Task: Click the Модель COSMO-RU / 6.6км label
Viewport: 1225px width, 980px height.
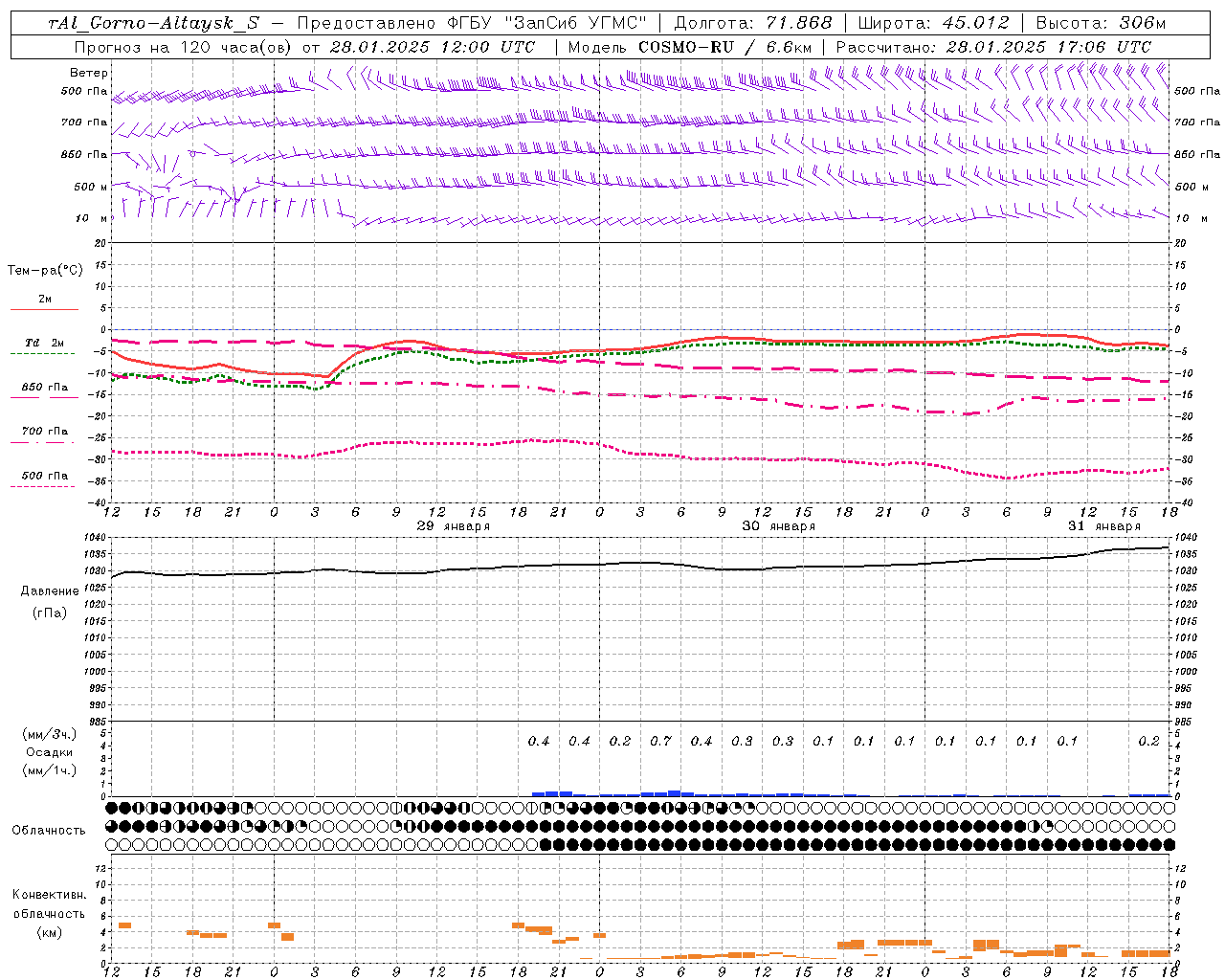Action: pyautogui.click(x=690, y=47)
